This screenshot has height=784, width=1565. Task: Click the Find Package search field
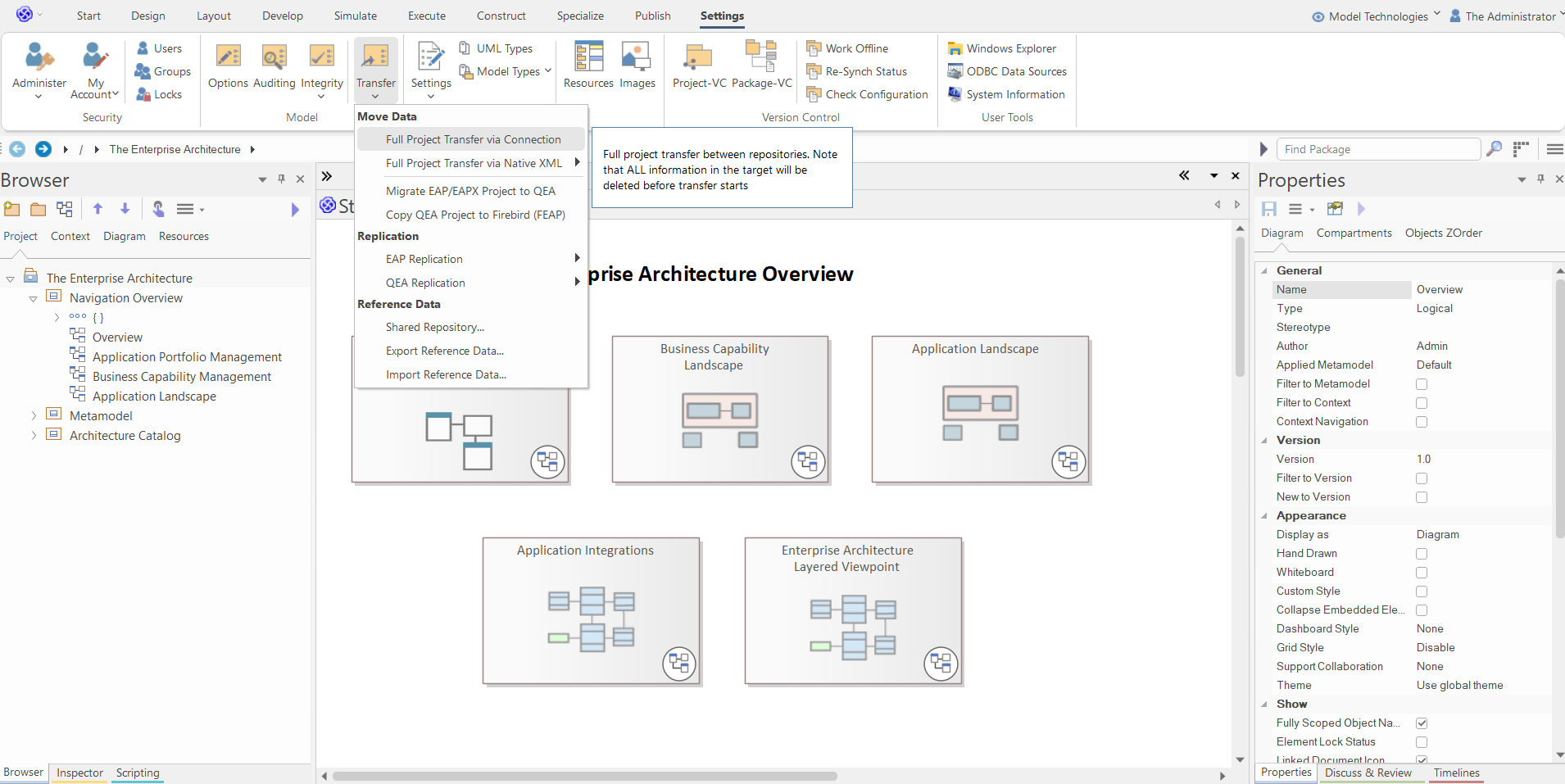coord(1378,149)
